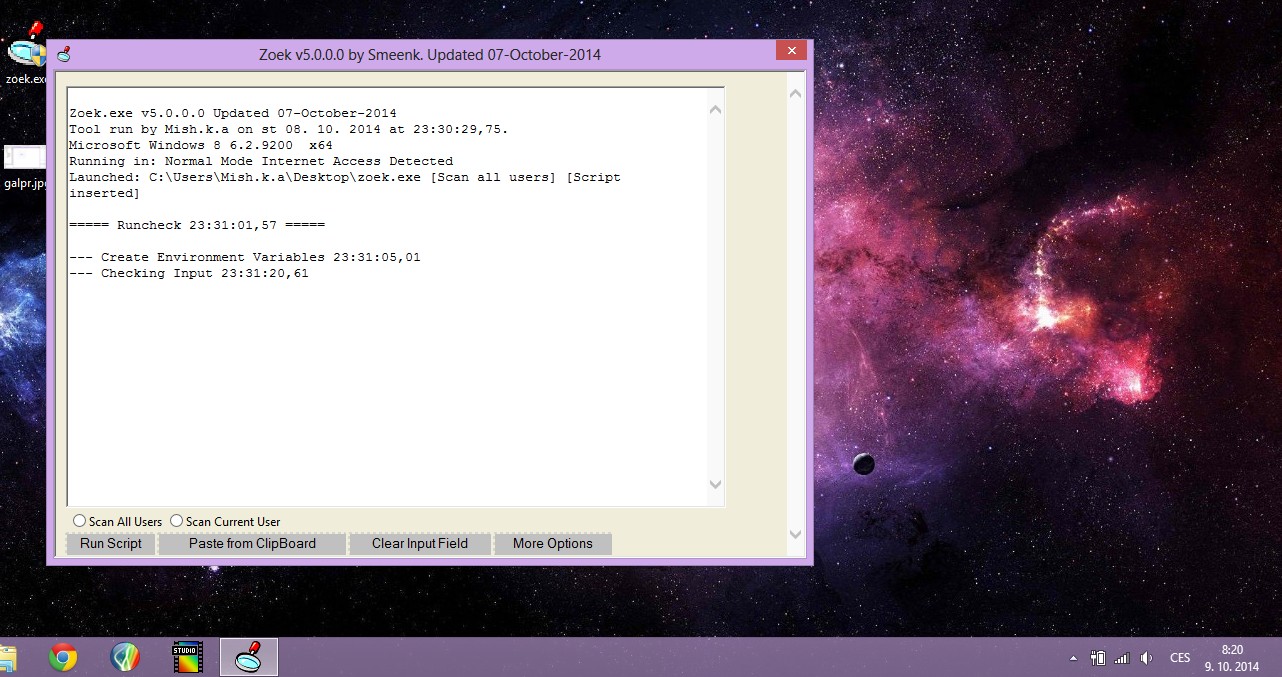This screenshot has height=677, width=1282.
Task: Open More Options
Action: coord(553,544)
